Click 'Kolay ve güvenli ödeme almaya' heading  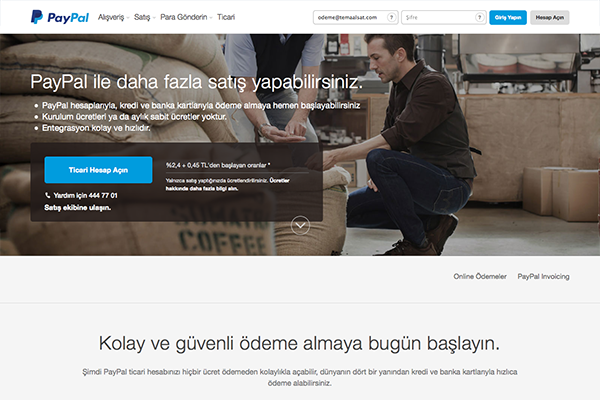(299, 343)
